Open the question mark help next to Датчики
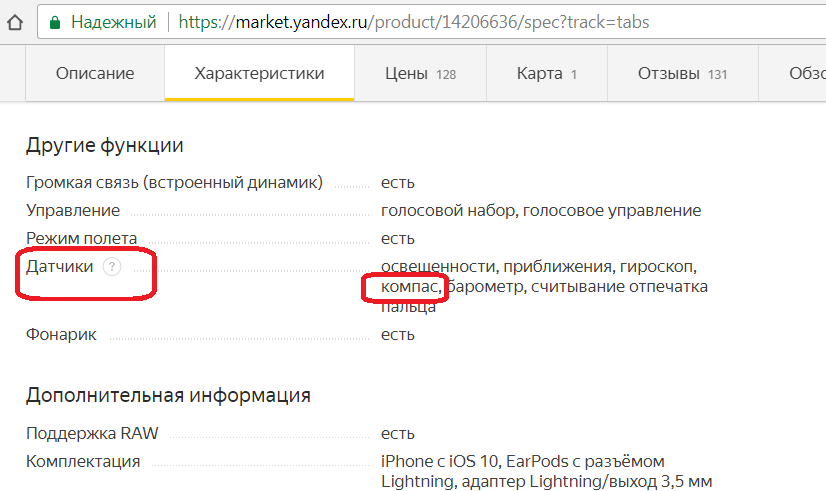 (112, 266)
